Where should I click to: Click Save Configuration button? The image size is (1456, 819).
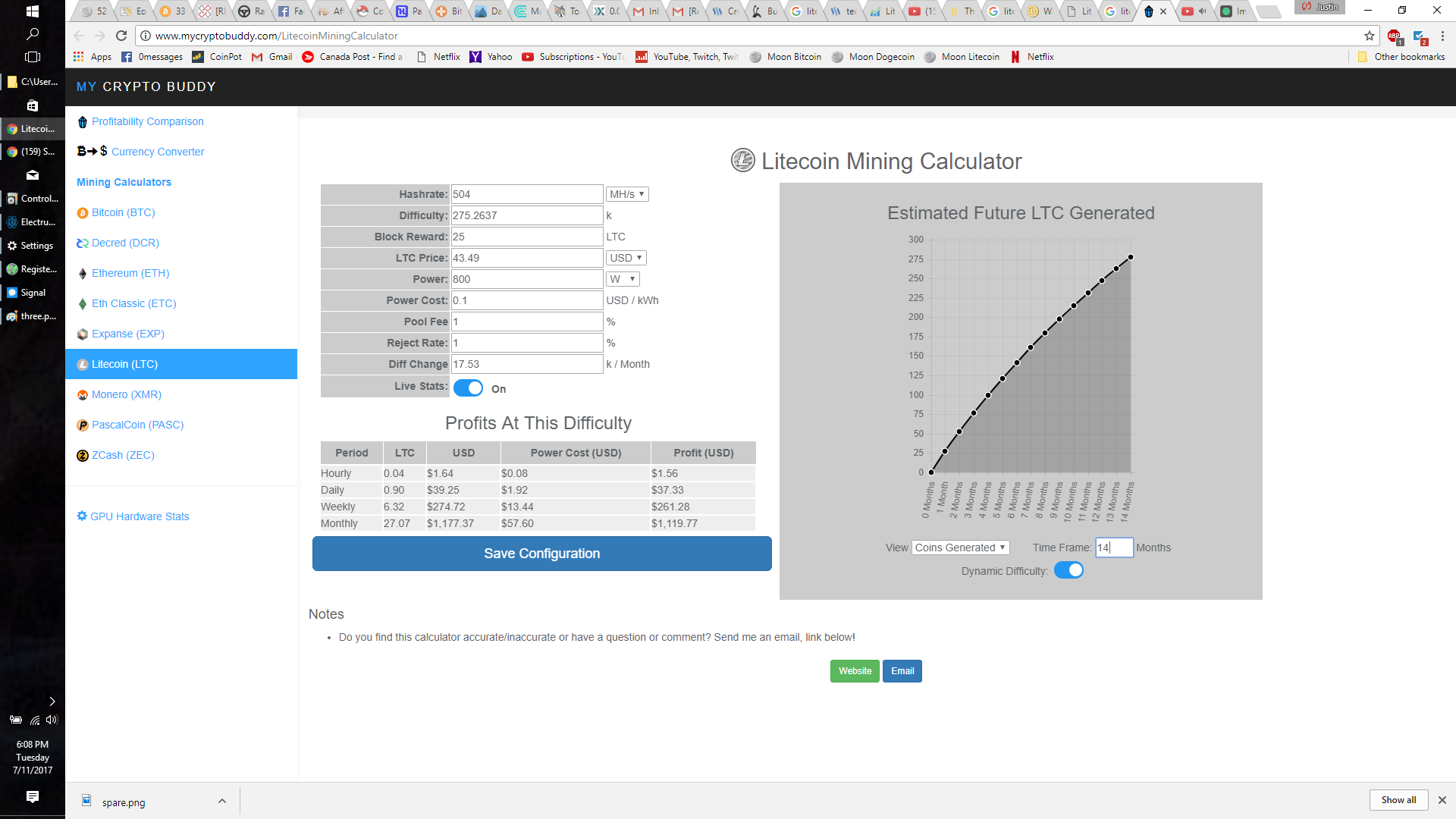(541, 553)
